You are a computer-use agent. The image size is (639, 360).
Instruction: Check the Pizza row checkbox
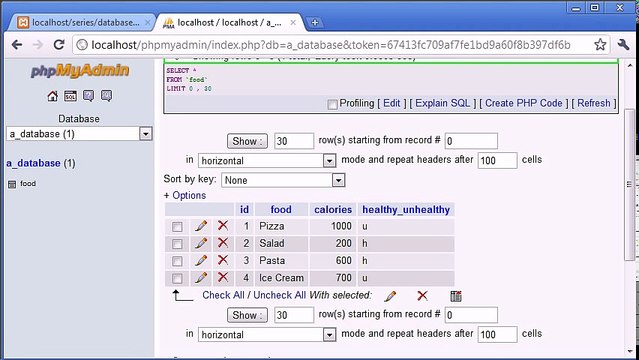click(177, 227)
